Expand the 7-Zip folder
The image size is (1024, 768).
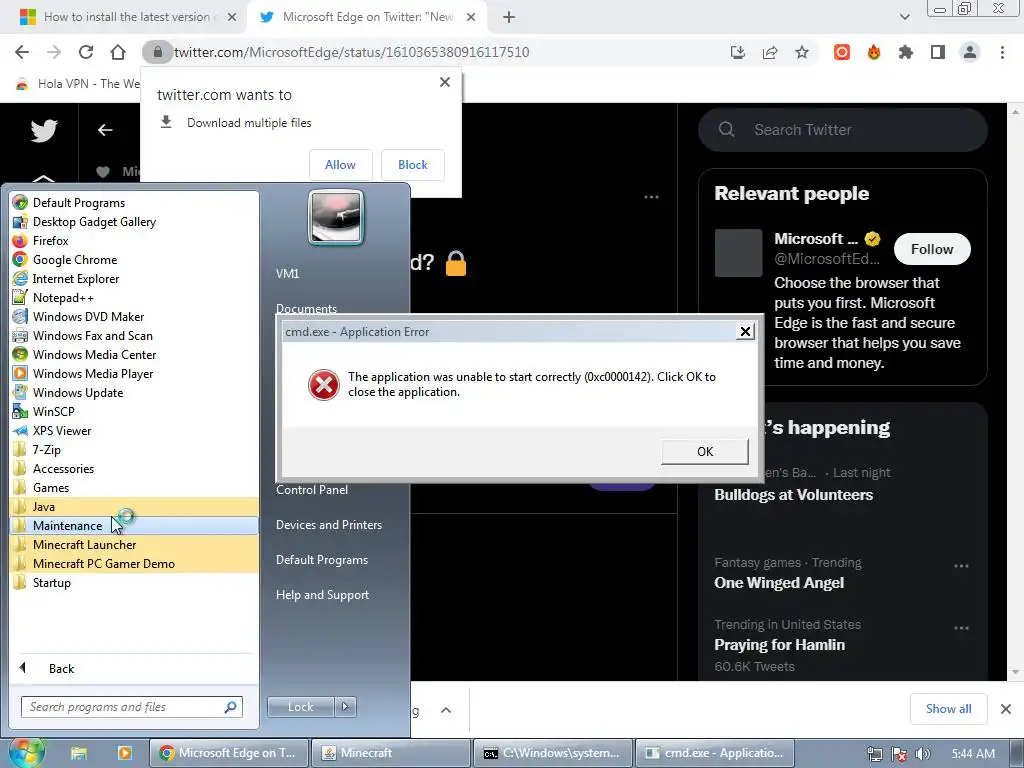134,449
